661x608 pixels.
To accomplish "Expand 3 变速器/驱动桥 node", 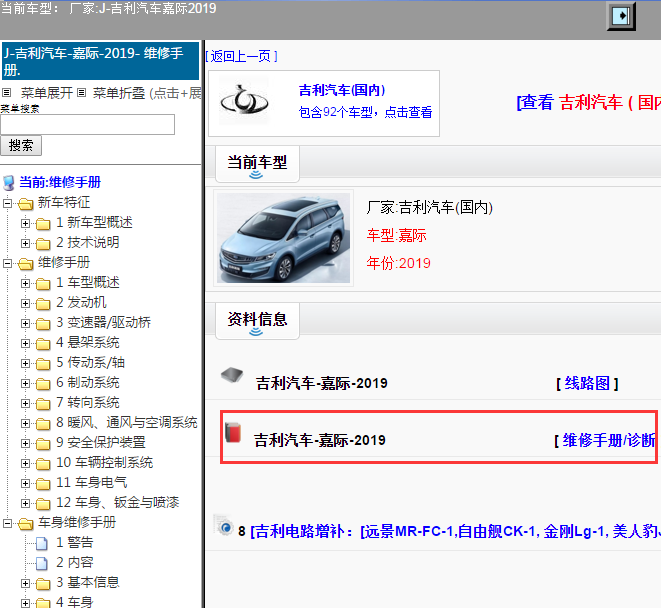I will [25, 323].
